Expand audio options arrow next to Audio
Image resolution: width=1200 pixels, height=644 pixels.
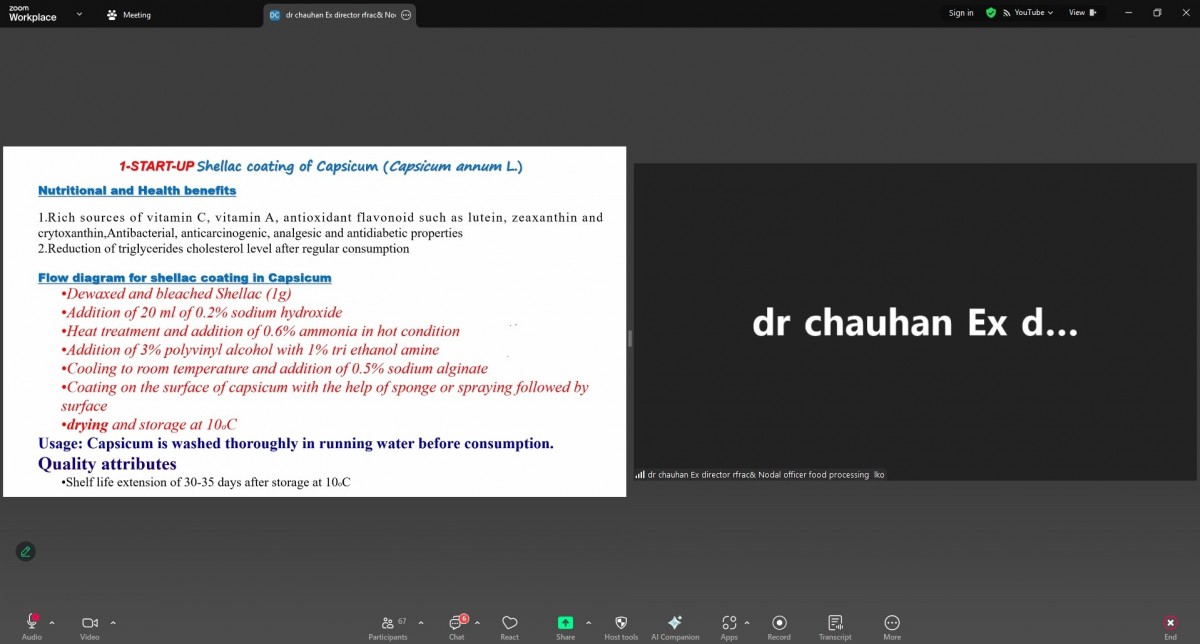52,622
